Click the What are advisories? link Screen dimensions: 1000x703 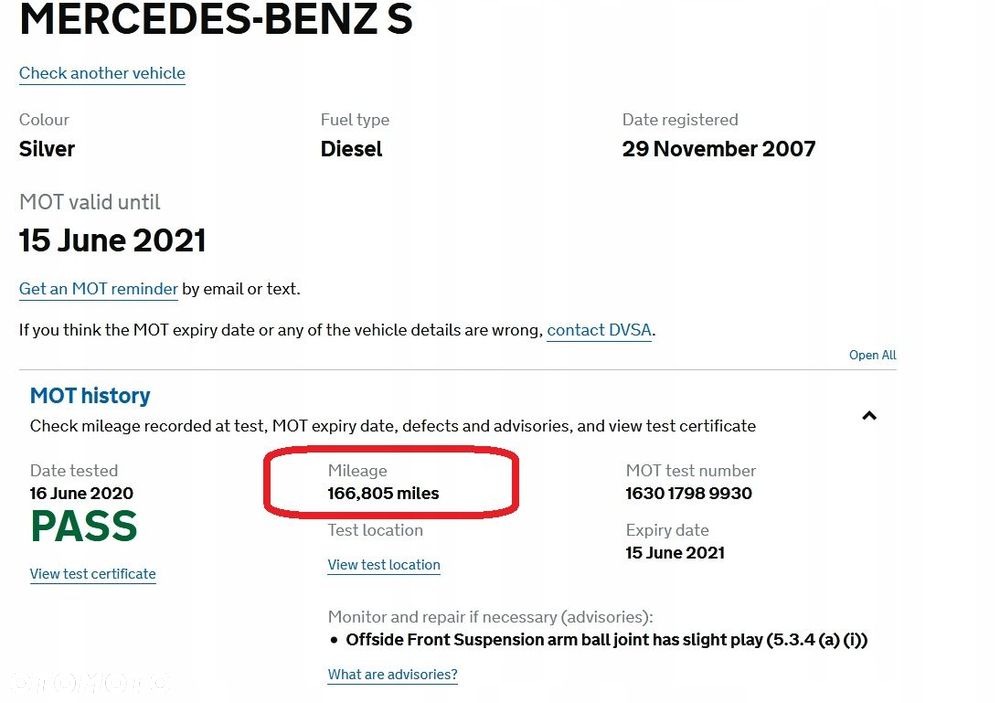coord(392,675)
